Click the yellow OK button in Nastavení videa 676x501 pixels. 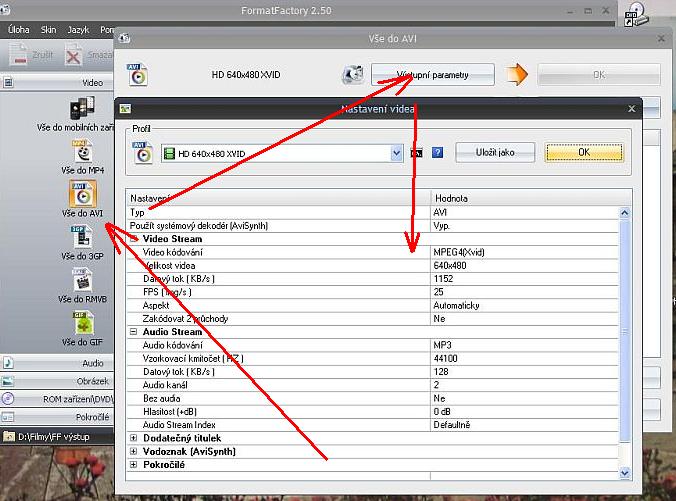tap(584, 153)
